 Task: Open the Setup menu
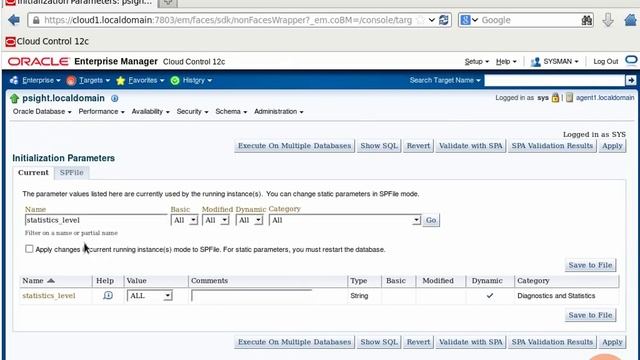click(x=476, y=62)
